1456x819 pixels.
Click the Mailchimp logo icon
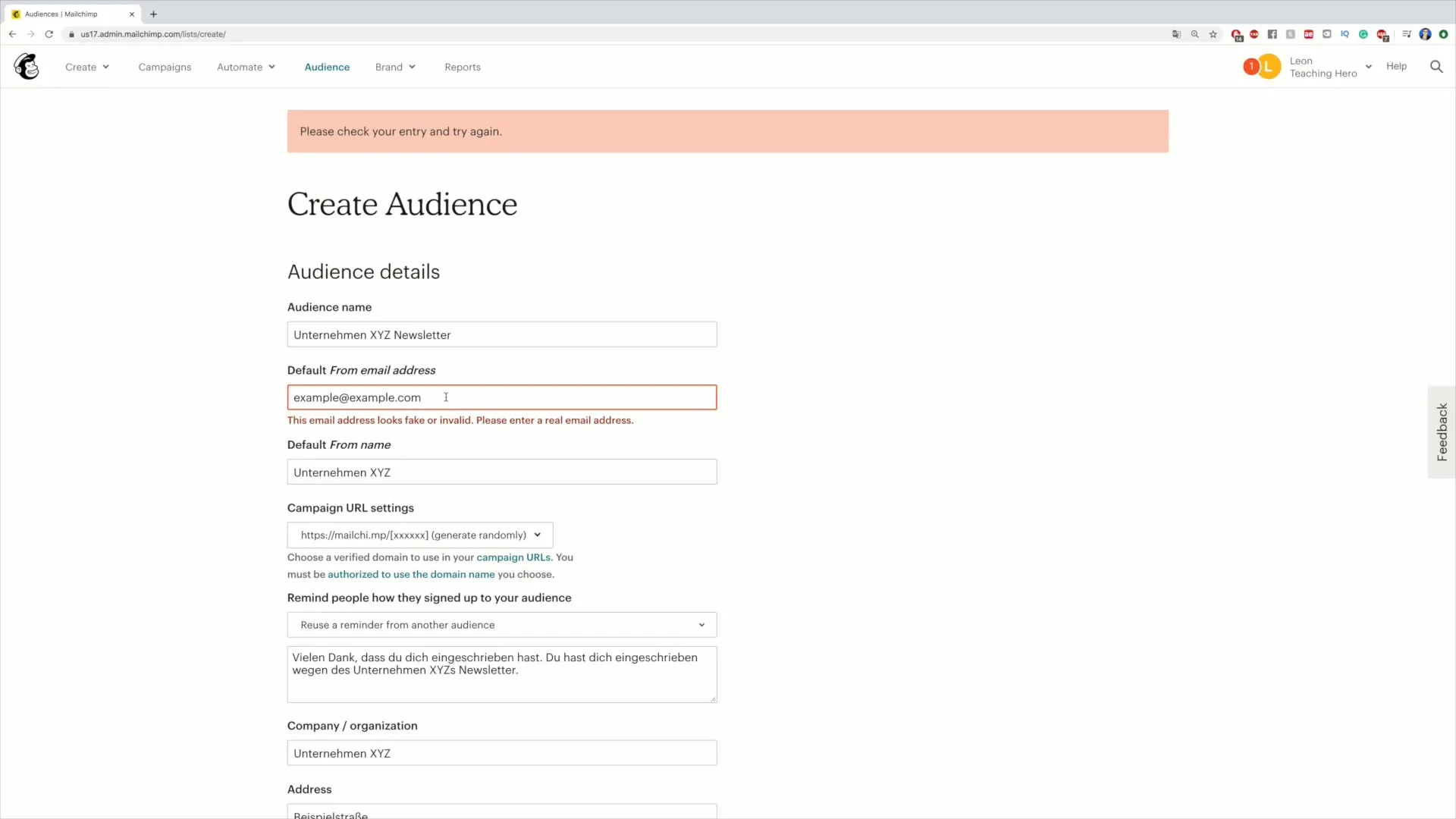point(26,66)
